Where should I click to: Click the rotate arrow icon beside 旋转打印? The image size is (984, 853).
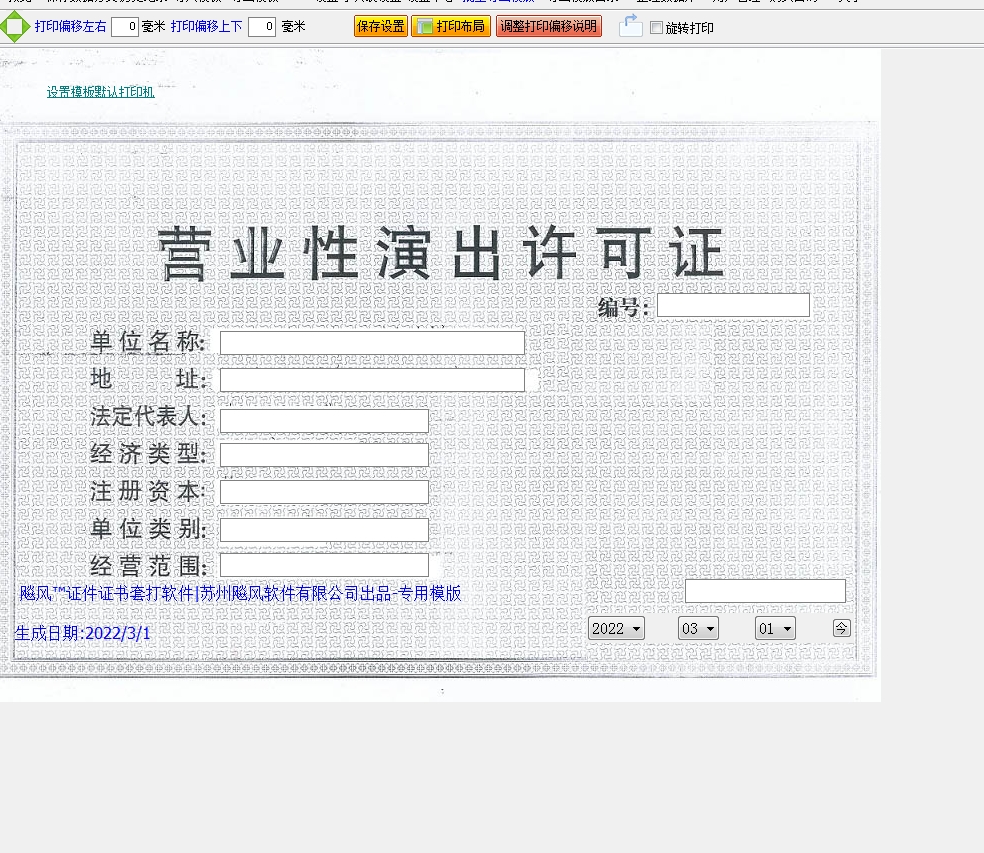(630, 26)
